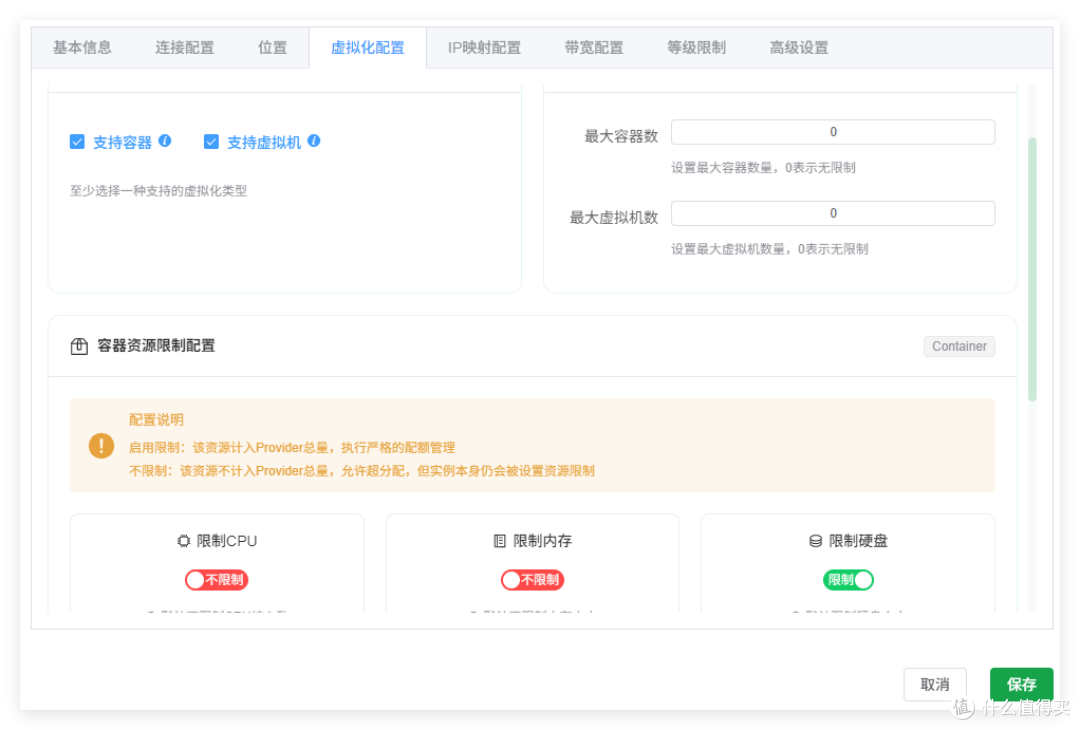Go to the 高级设置 tab
The width and height of the screenshot is (1080, 730).
coord(799,48)
